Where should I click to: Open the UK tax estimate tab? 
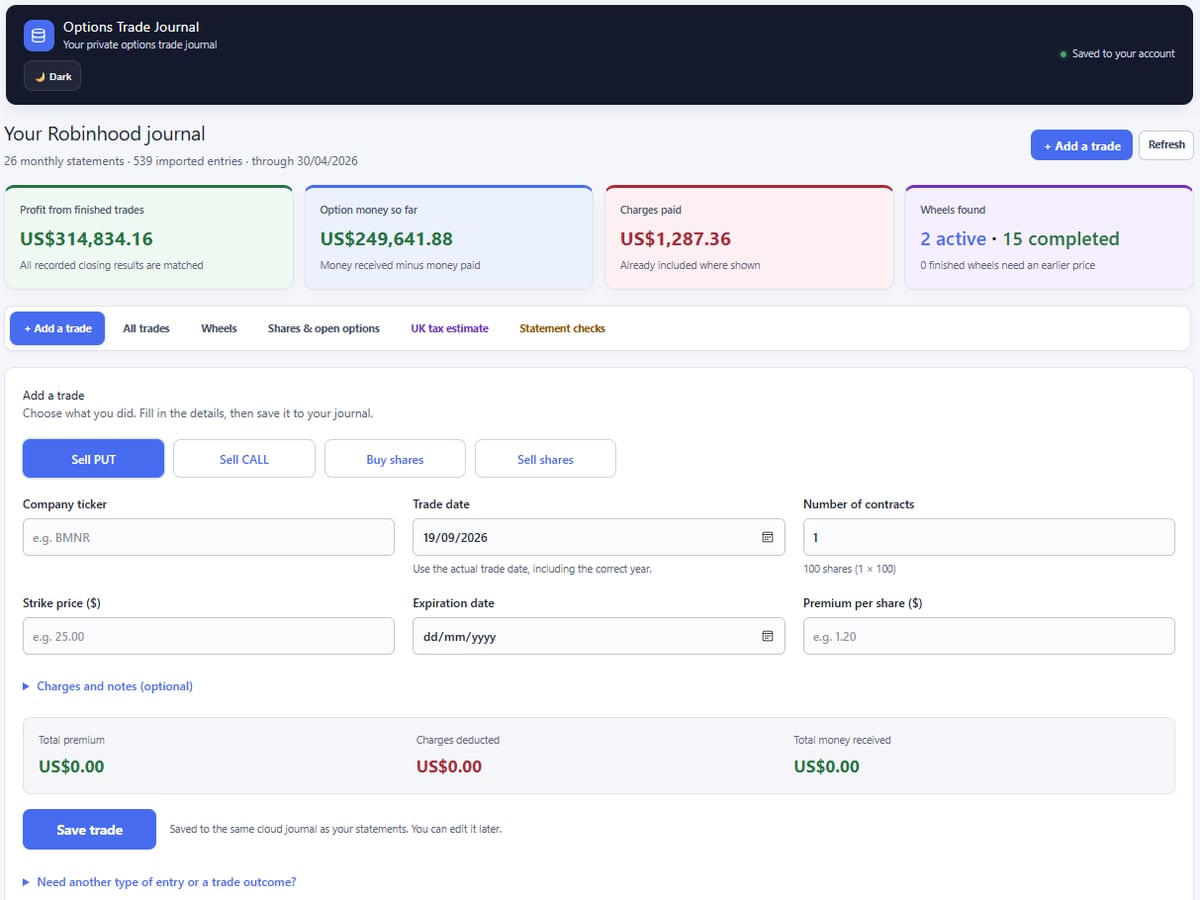[450, 328]
